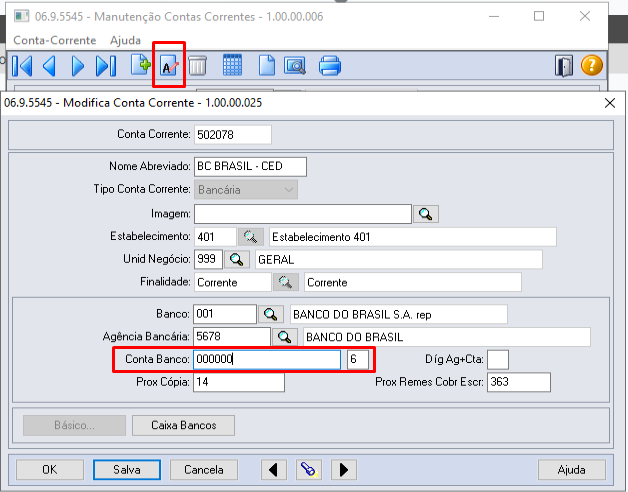Click the 'Estabelecimento 401' description text
Screen dimensions: 628x492
pos(321,237)
